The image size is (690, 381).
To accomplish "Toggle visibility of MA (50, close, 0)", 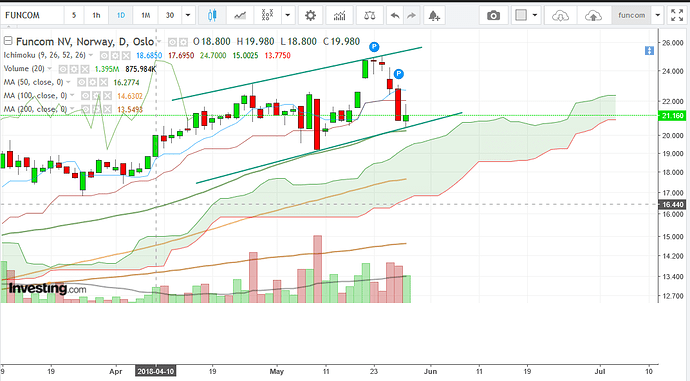I will click(82, 82).
